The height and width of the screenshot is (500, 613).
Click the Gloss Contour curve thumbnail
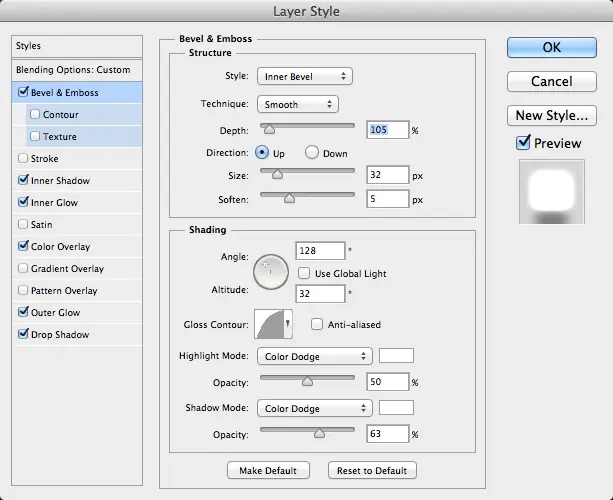(x=269, y=324)
